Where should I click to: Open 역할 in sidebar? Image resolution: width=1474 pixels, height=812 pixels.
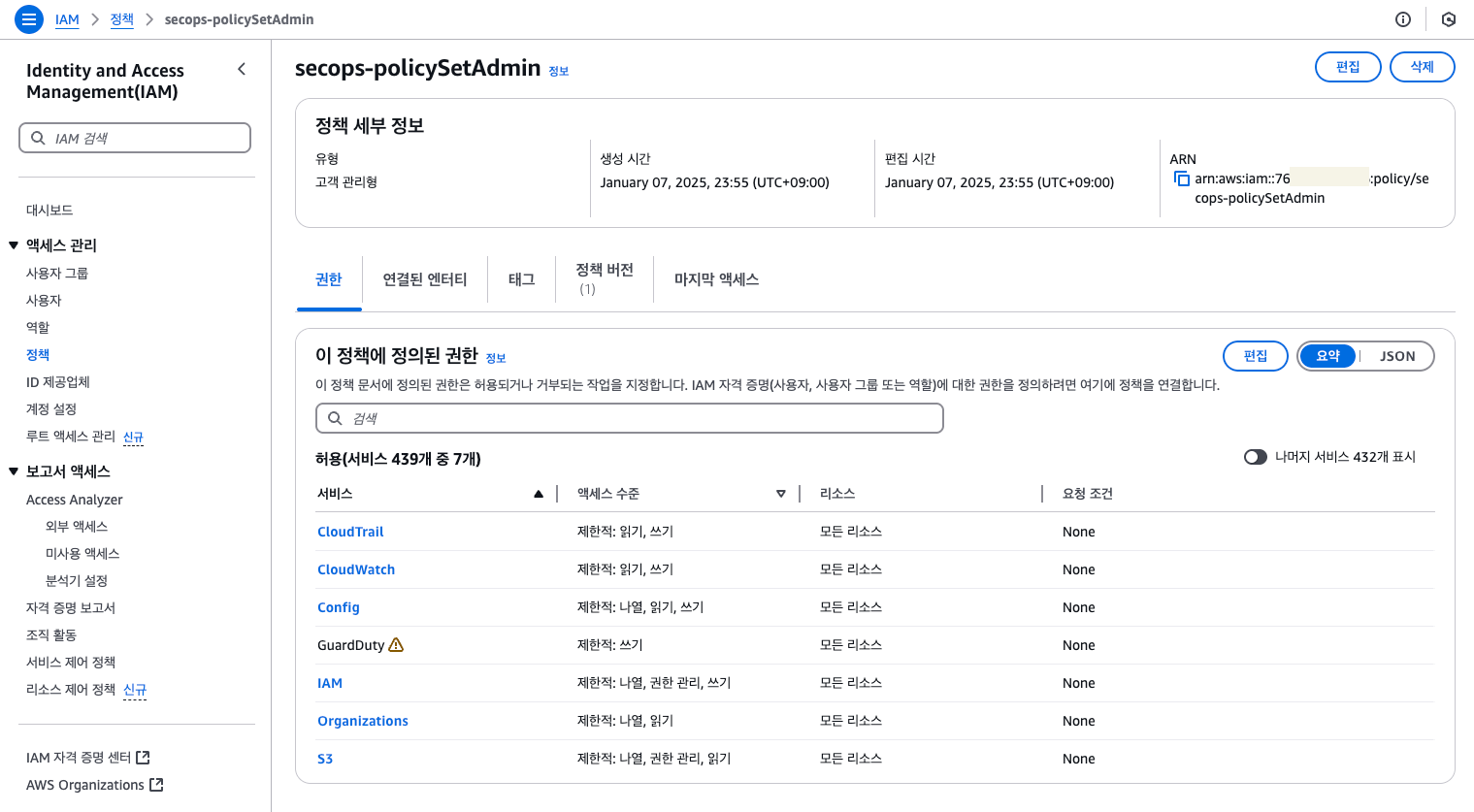(x=38, y=328)
